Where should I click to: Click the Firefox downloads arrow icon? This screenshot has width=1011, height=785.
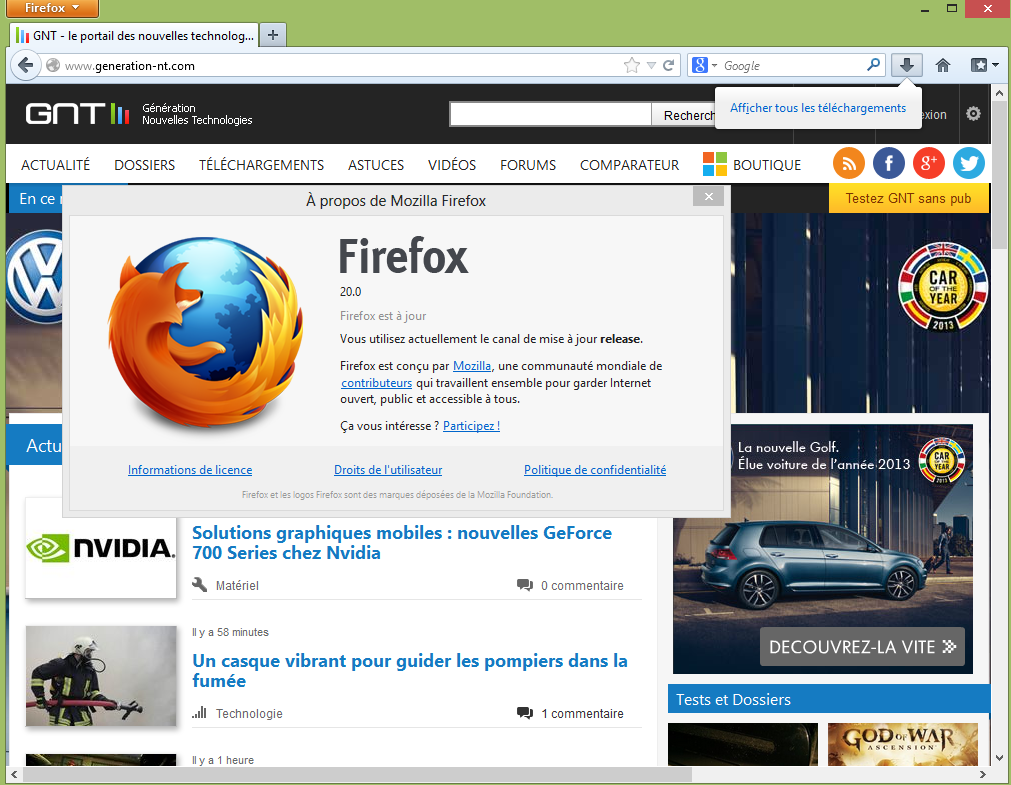(906, 65)
